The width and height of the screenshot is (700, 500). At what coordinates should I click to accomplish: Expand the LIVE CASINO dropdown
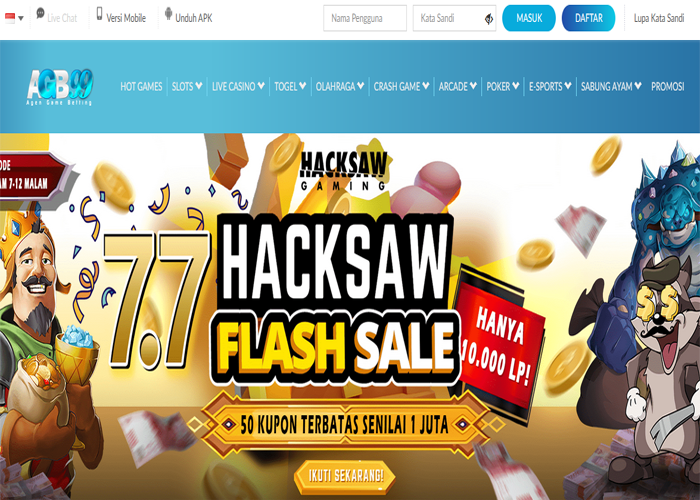pos(238,87)
